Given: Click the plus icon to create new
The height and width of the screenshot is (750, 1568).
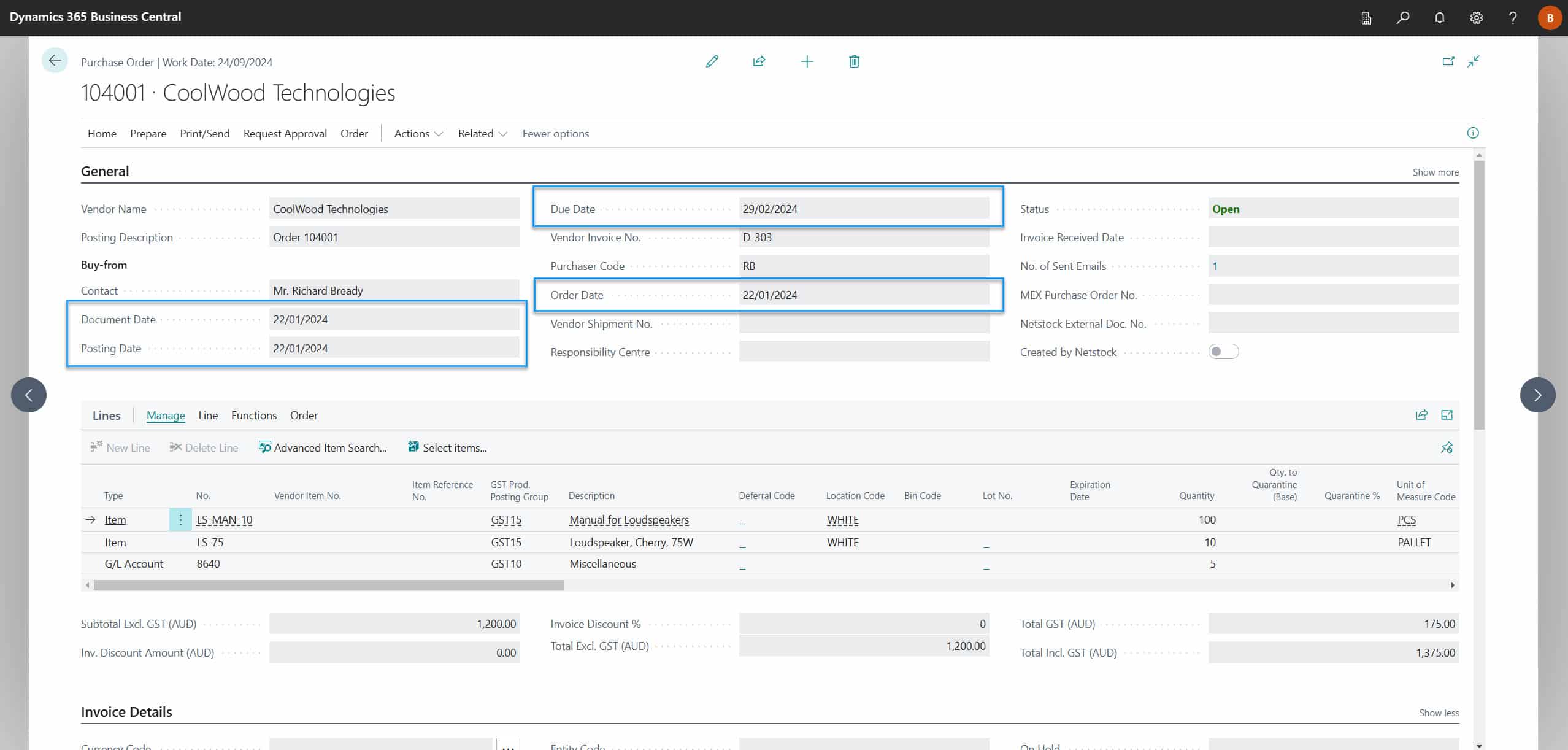Looking at the screenshot, I should click(x=807, y=61).
